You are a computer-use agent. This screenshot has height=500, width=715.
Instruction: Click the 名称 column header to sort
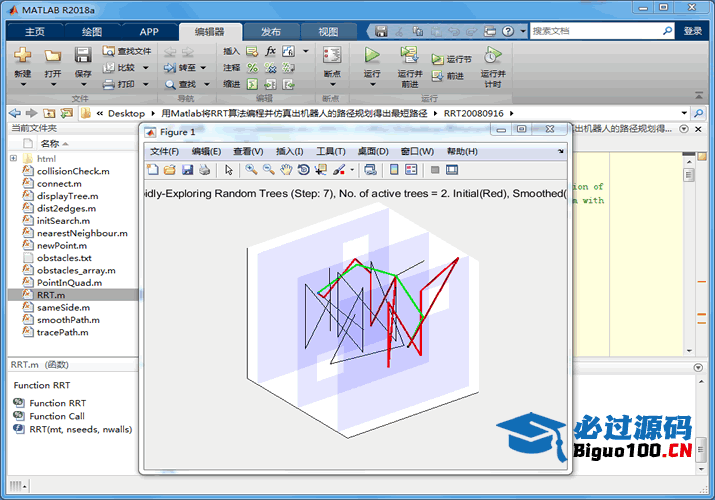click(50, 144)
